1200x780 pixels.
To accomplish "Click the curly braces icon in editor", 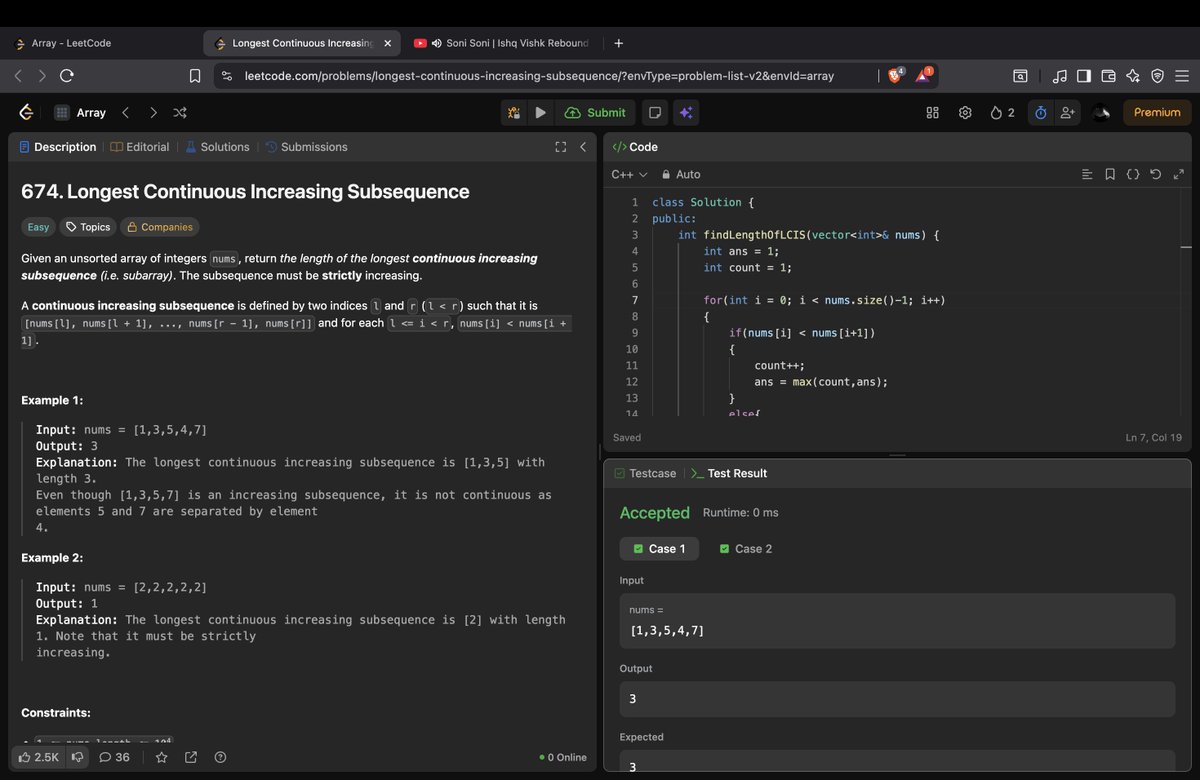I will pos(1133,174).
